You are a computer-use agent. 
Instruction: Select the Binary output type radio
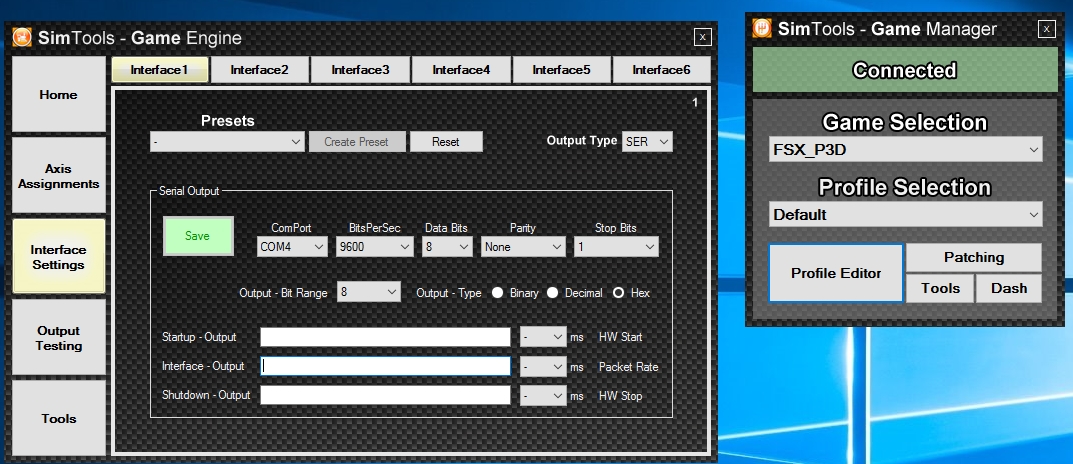pos(497,293)
